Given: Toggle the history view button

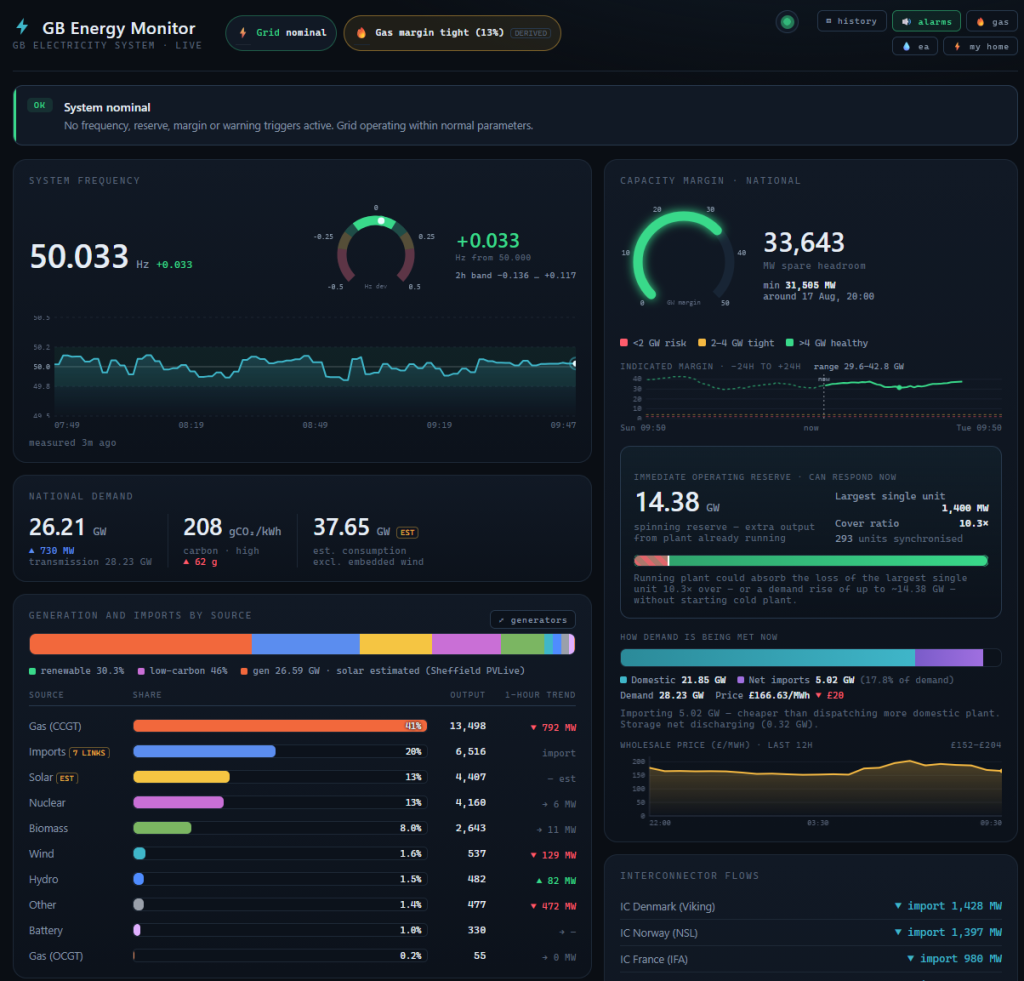Looking at the screenshot, I should (852, 21).
